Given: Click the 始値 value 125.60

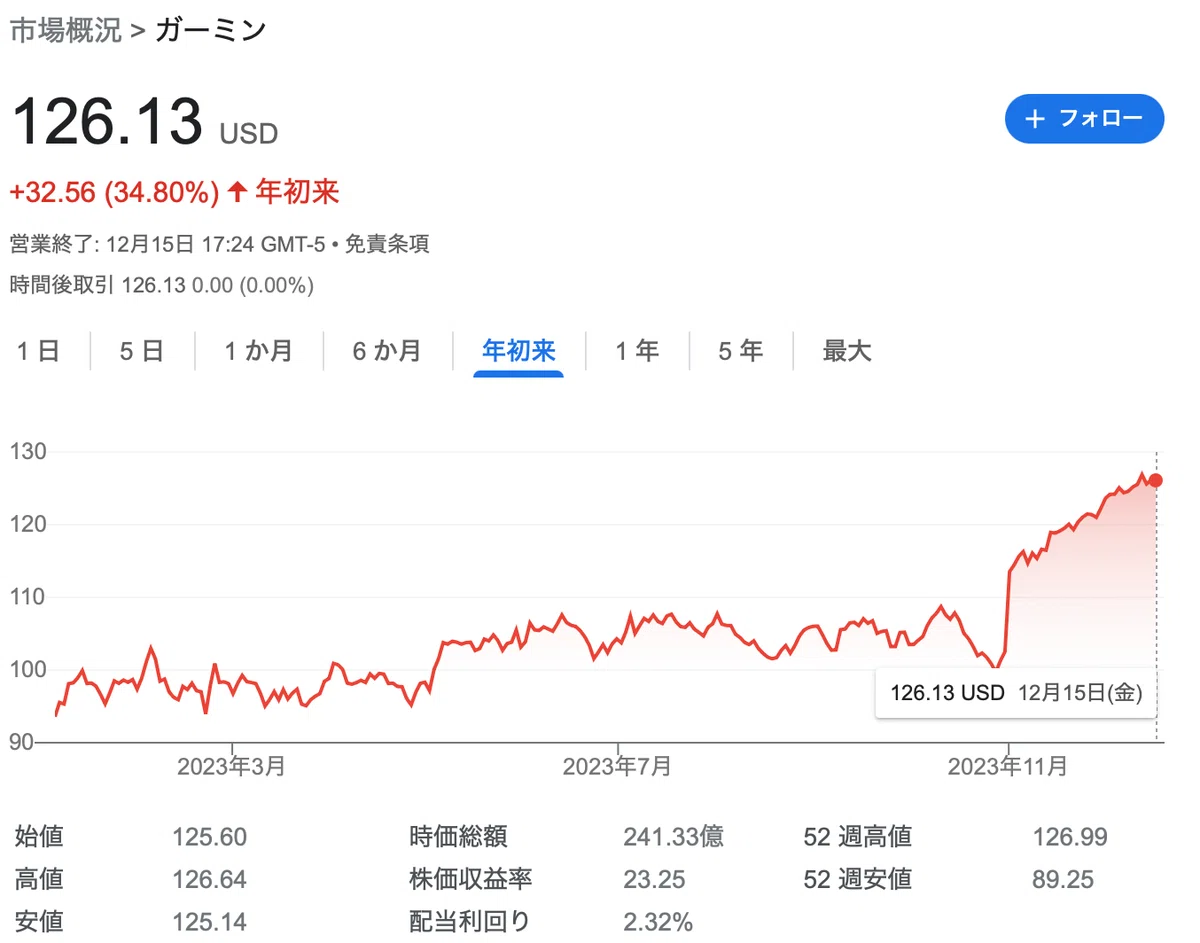Looking at the screenshot, I should tap(209, 836).
